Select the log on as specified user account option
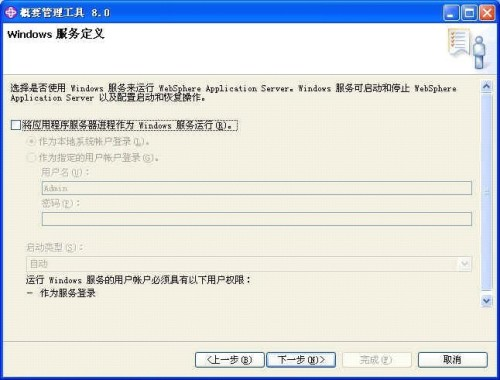The image size is (500, 380). pyautogui.click(x=31, y=157)
